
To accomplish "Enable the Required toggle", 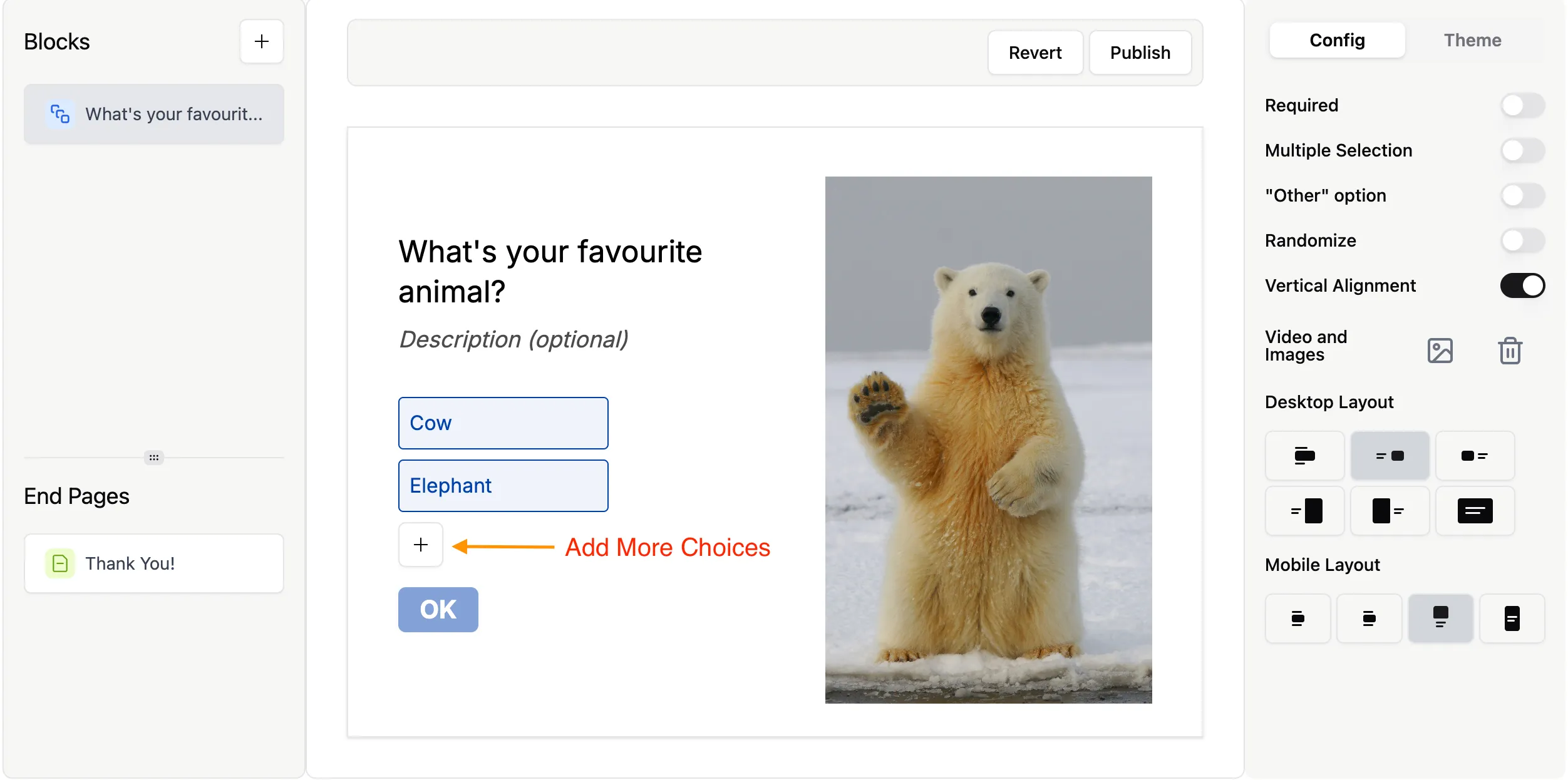I will (1522, 105).
